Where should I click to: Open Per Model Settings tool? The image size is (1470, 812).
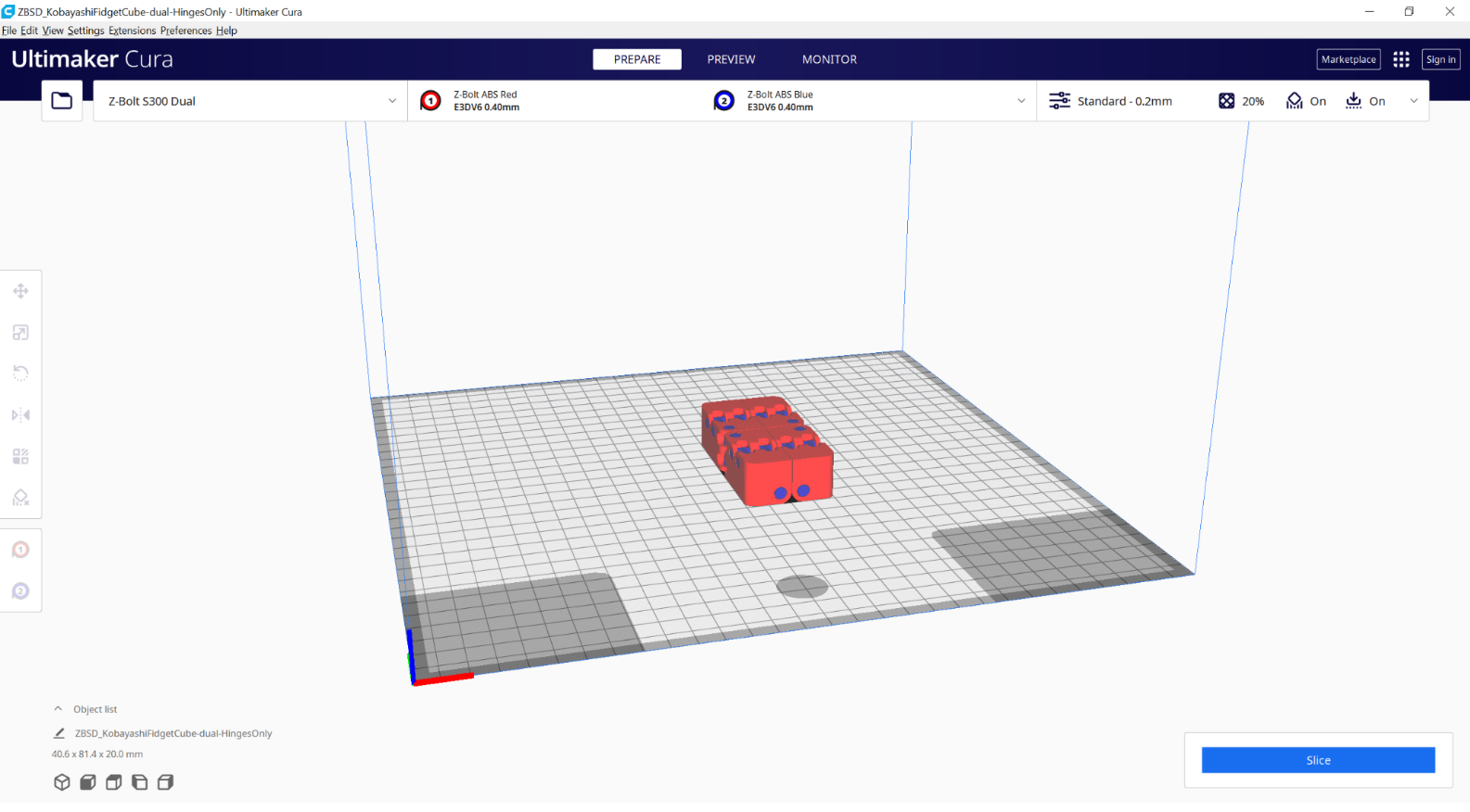pyautogui.click(x=20, y=456)
